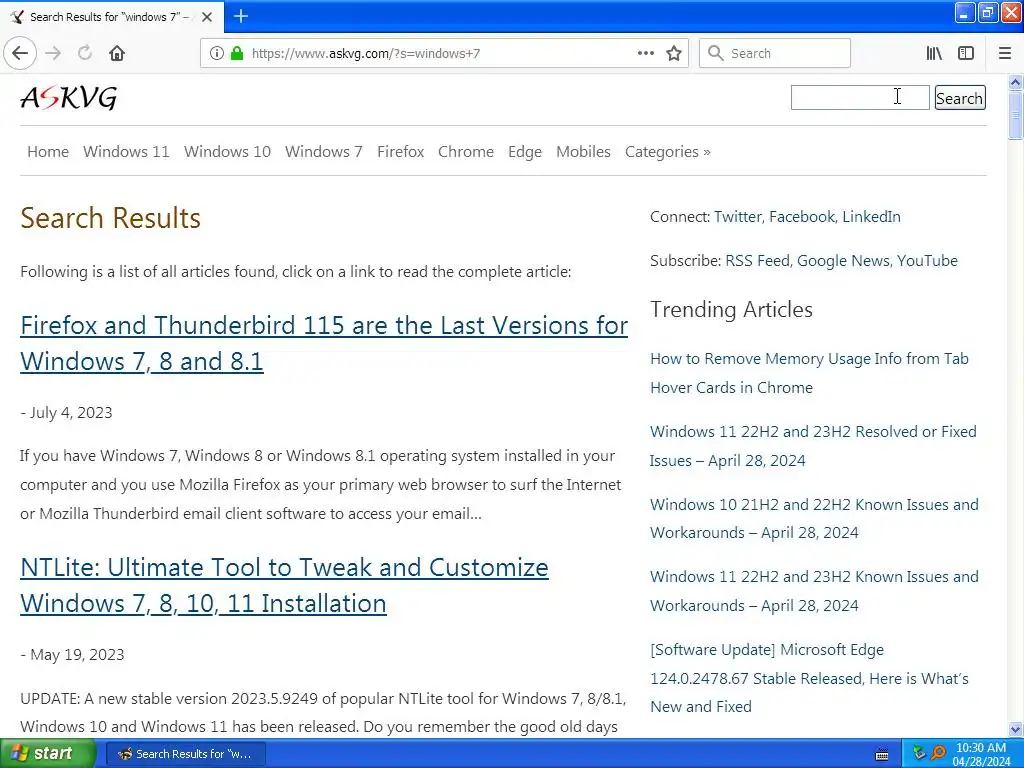1024x768 pixels.
Task: Click the scrollbar down arrow
Action: pos(1016,729)
